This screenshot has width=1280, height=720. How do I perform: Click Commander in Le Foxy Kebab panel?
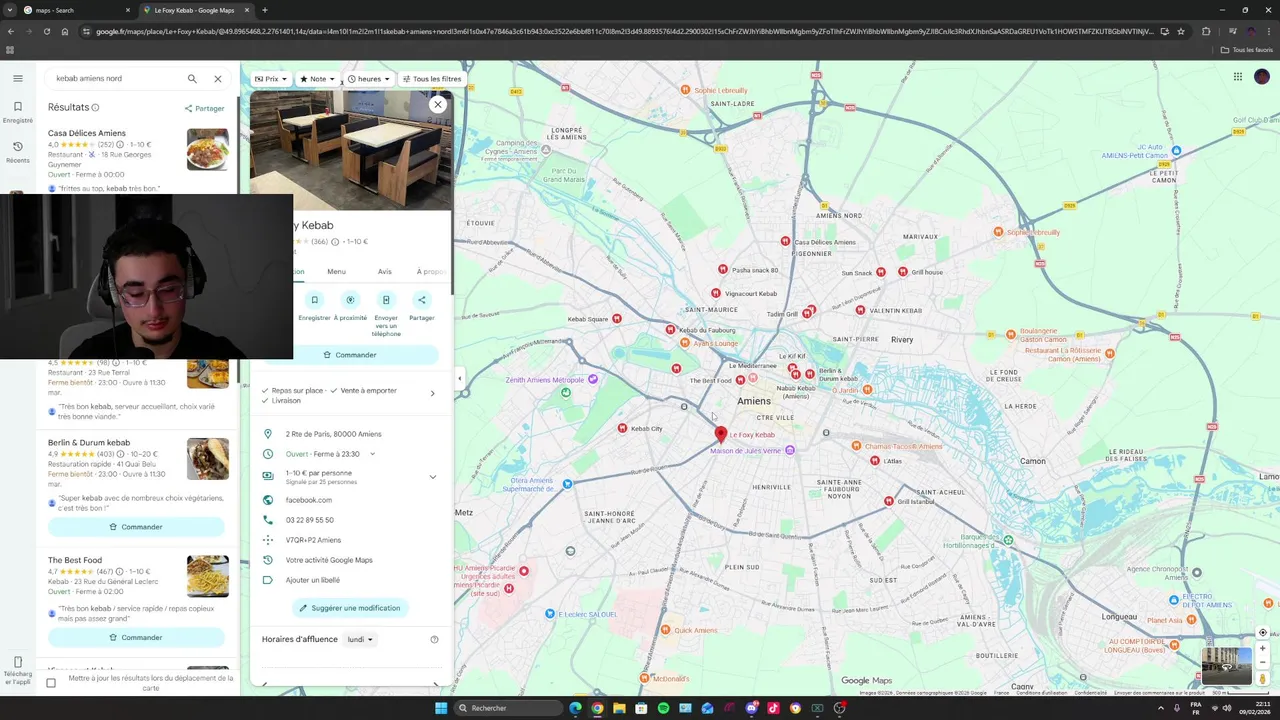point(350,355)
